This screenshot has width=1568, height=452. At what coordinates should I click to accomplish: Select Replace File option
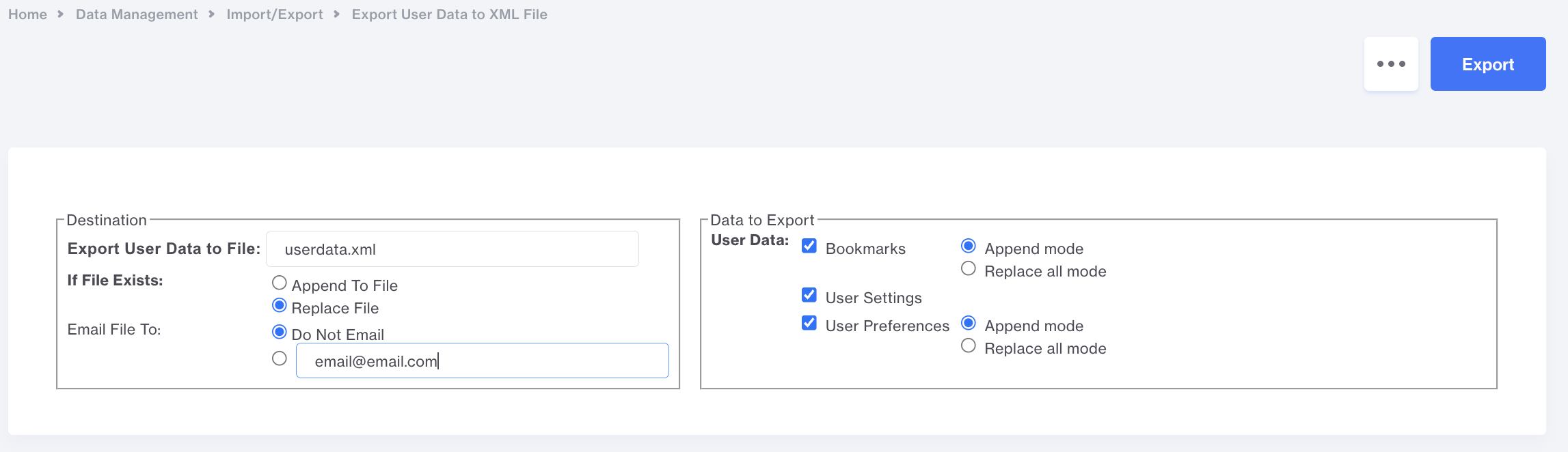tap(280, 305)
